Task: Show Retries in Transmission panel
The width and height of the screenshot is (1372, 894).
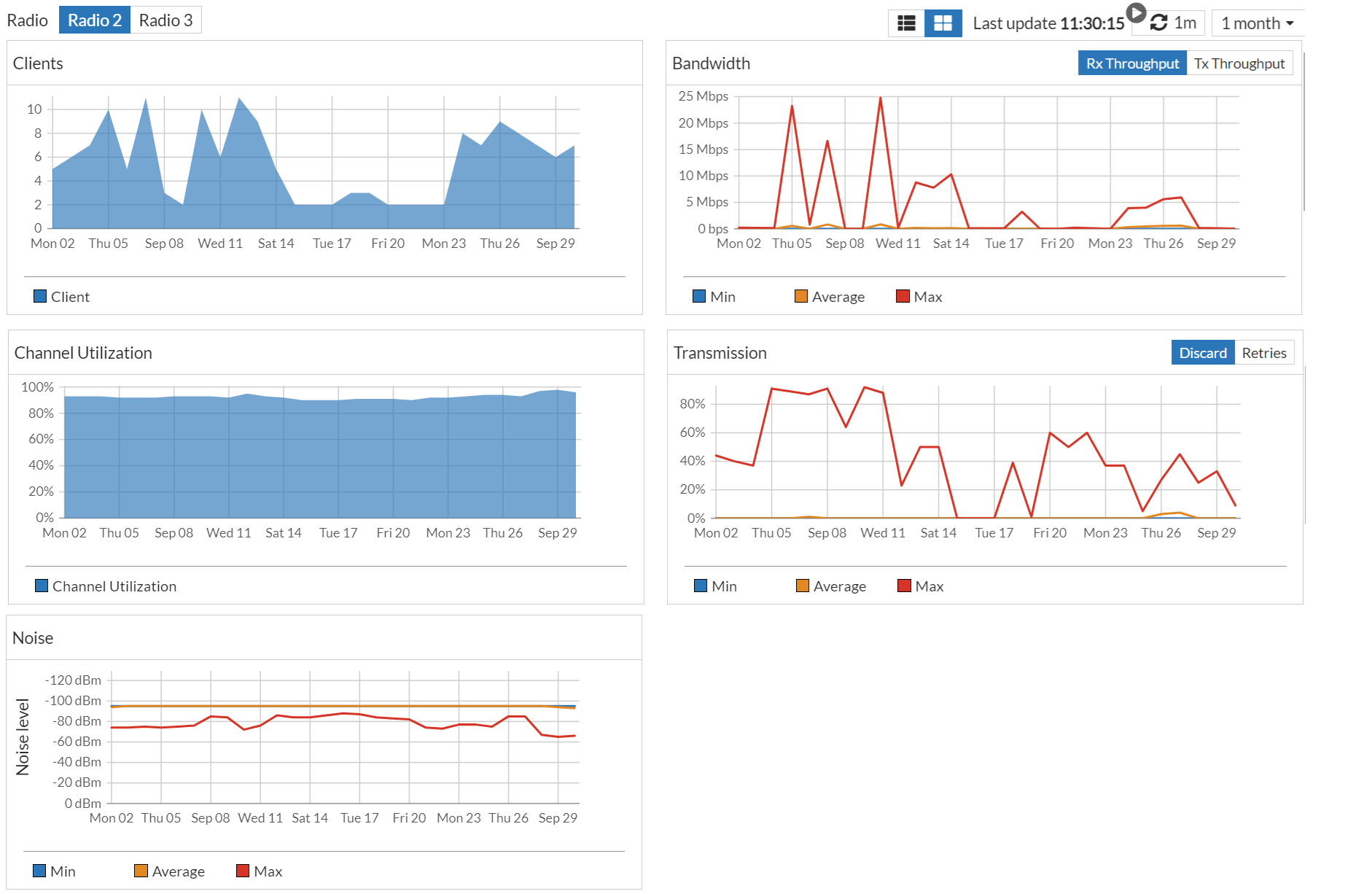Action: click(1264, 353)
